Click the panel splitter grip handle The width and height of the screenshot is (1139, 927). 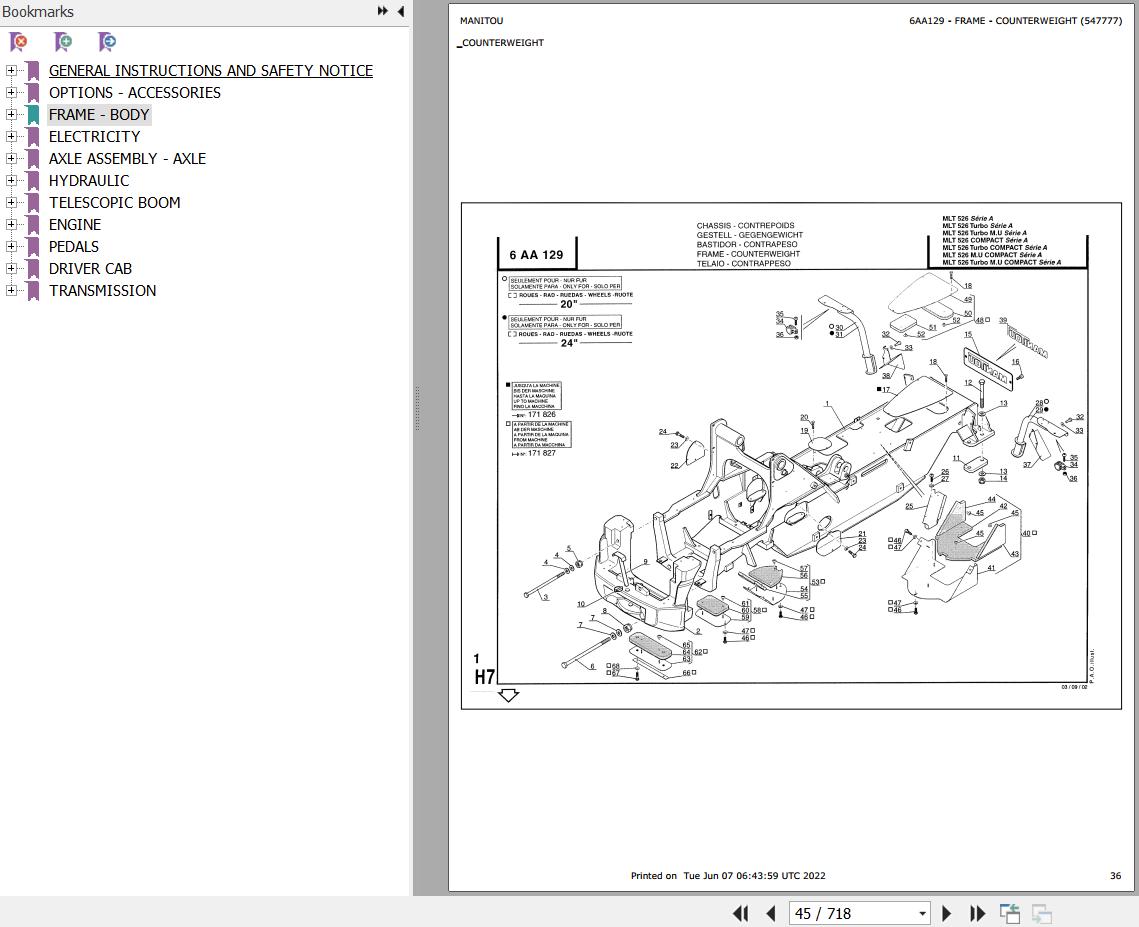417,408
